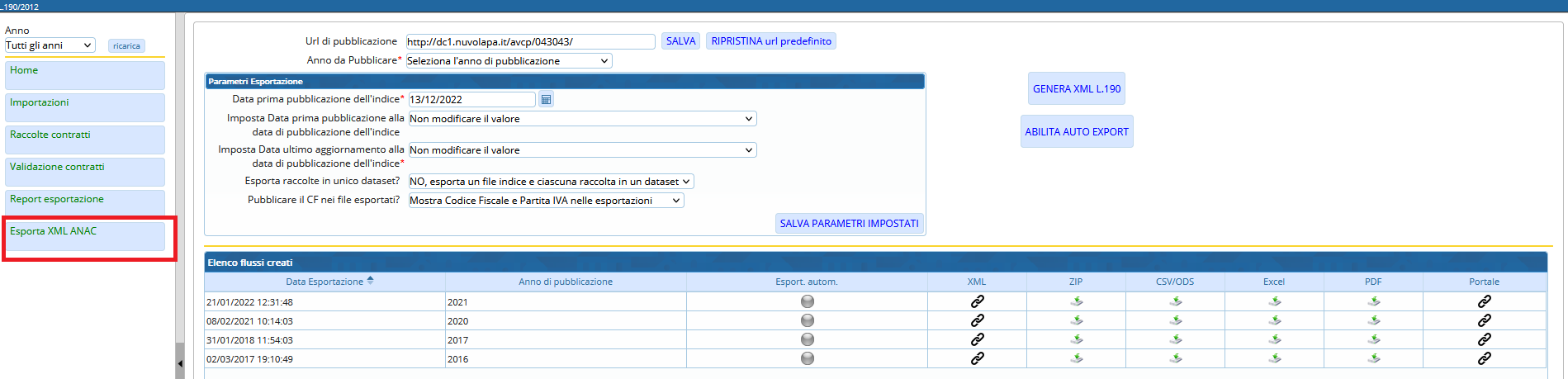Expand the Tutti gli anni year selector

50,45
